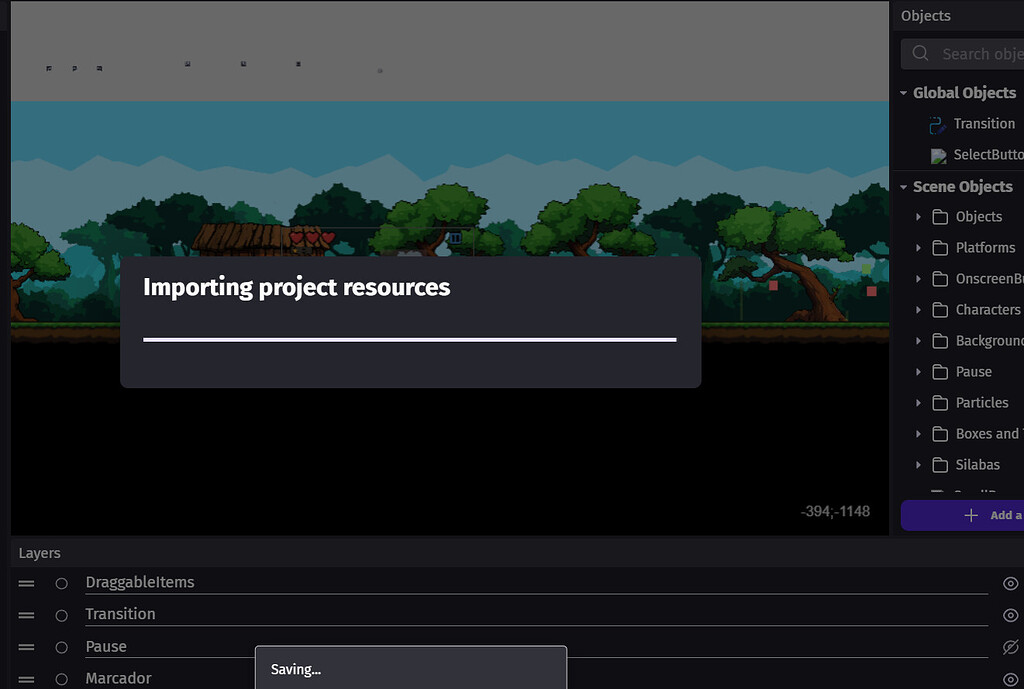1024x689 pixels.
Task: Click the Silabas folder icon
Action: [939, 464]
